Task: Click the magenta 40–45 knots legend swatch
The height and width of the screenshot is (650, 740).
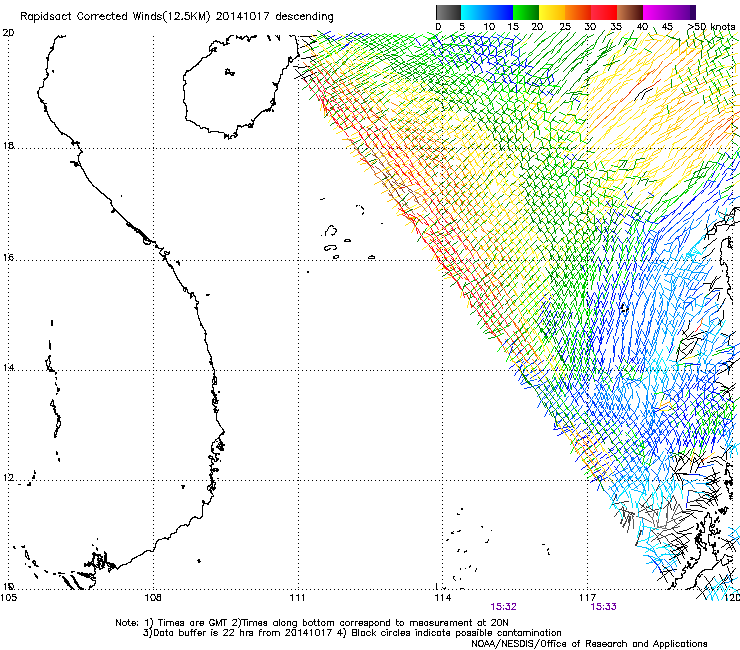Action: pos(656,12)
